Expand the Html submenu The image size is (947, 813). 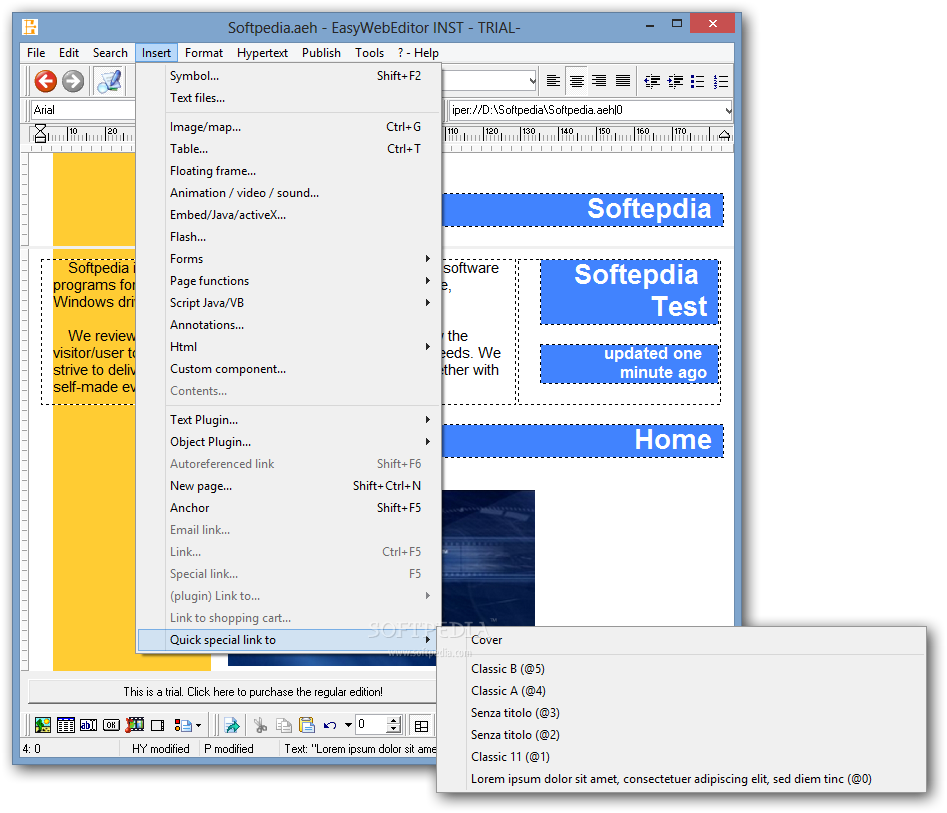(x=289, y=347)
